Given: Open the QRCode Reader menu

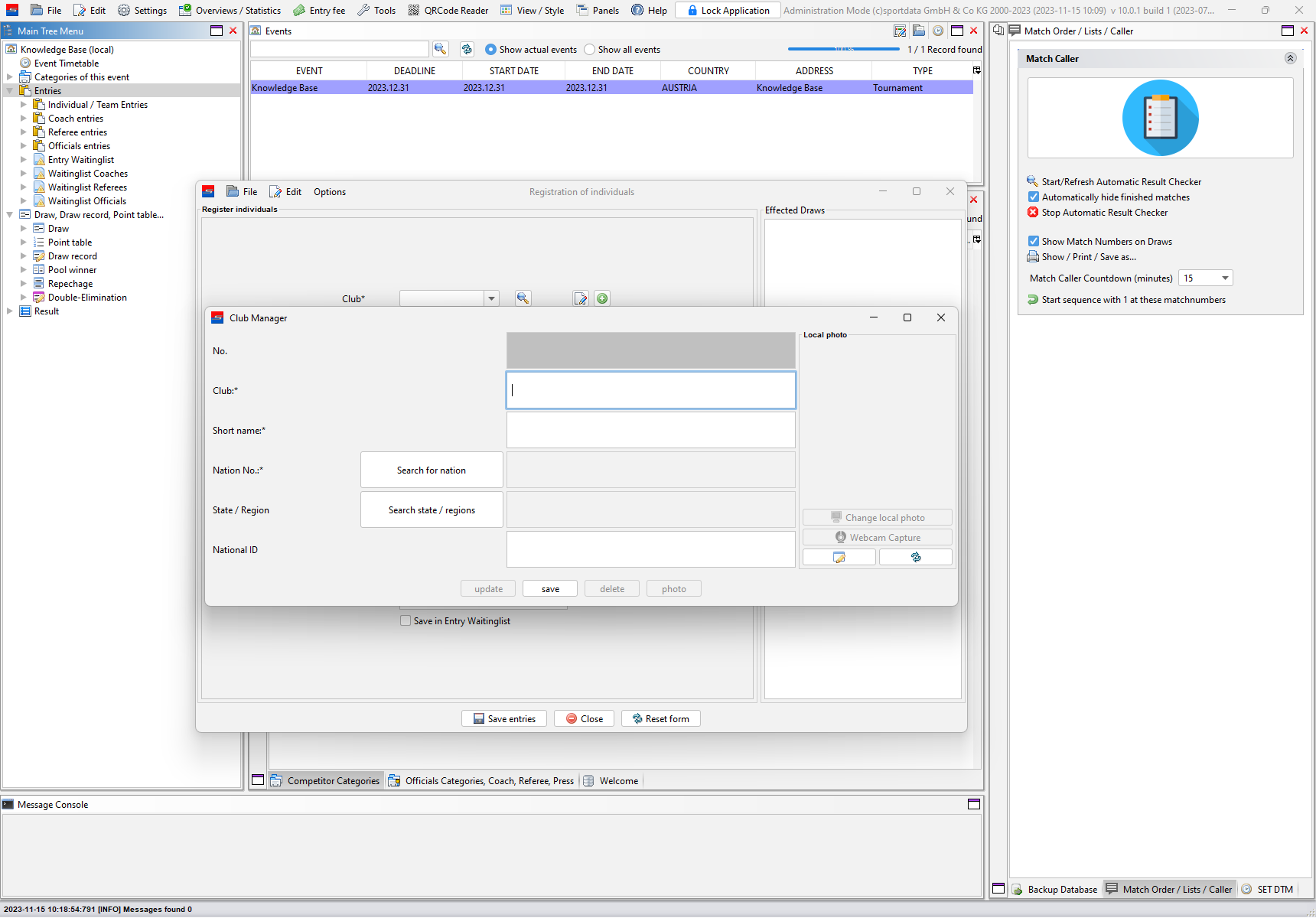Looking at the screenshot, I should pyautogui.click(x=448, y=10).
